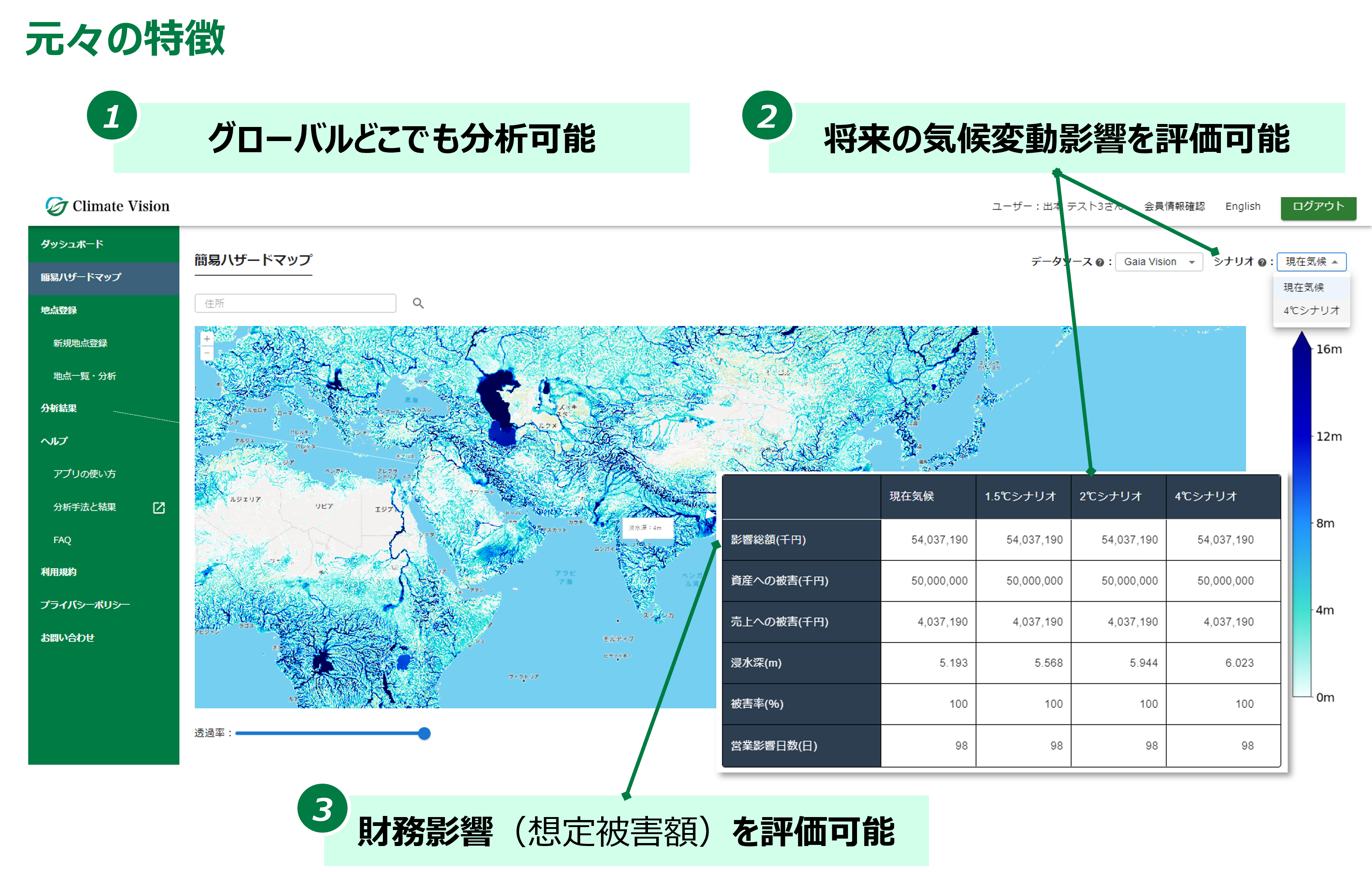The width and height of the screenshot is (1372, 872).
Task: Click the help icon next to シナリオ
Action: click(1262, 262)
